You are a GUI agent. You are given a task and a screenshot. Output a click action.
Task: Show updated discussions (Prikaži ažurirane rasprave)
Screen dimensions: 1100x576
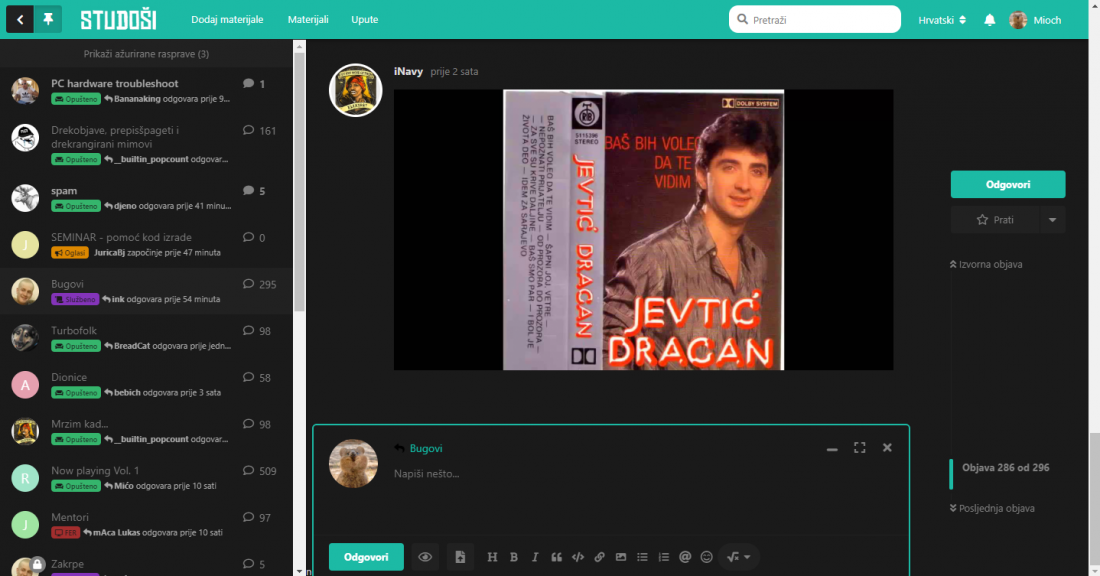146,54
